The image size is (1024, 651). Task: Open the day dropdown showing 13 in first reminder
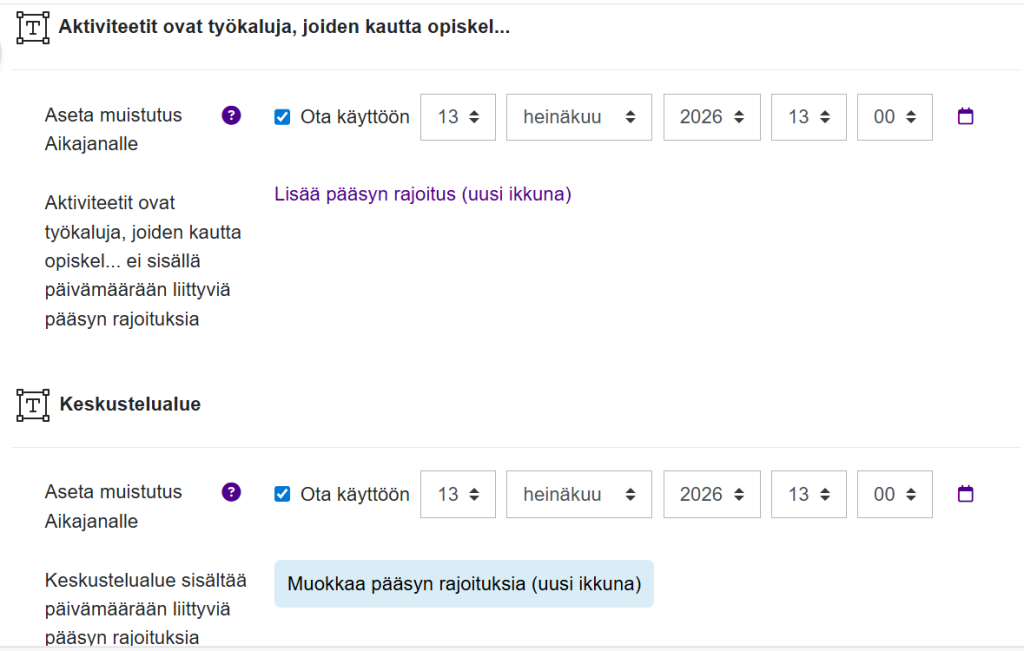click(457, 117)
